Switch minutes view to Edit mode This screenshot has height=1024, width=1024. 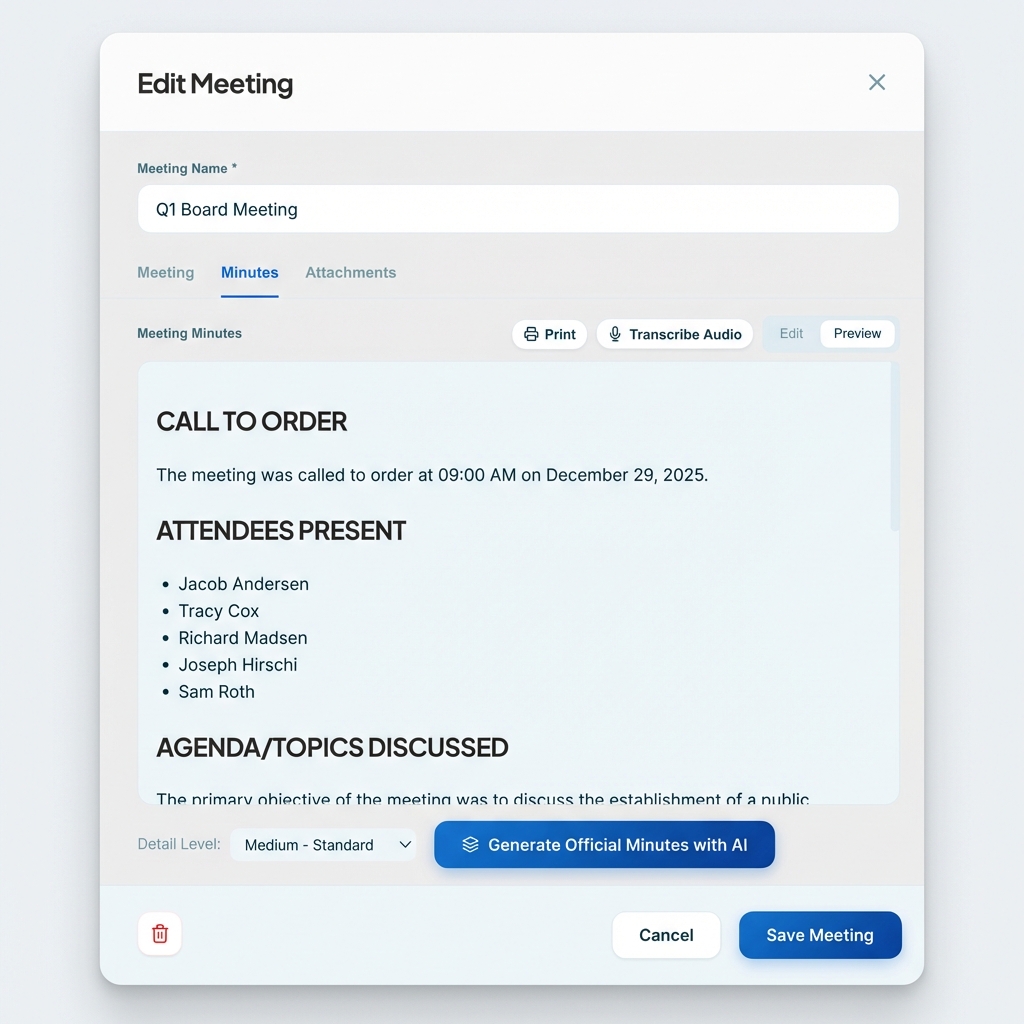pyautogui.click(x=791, y=333)
